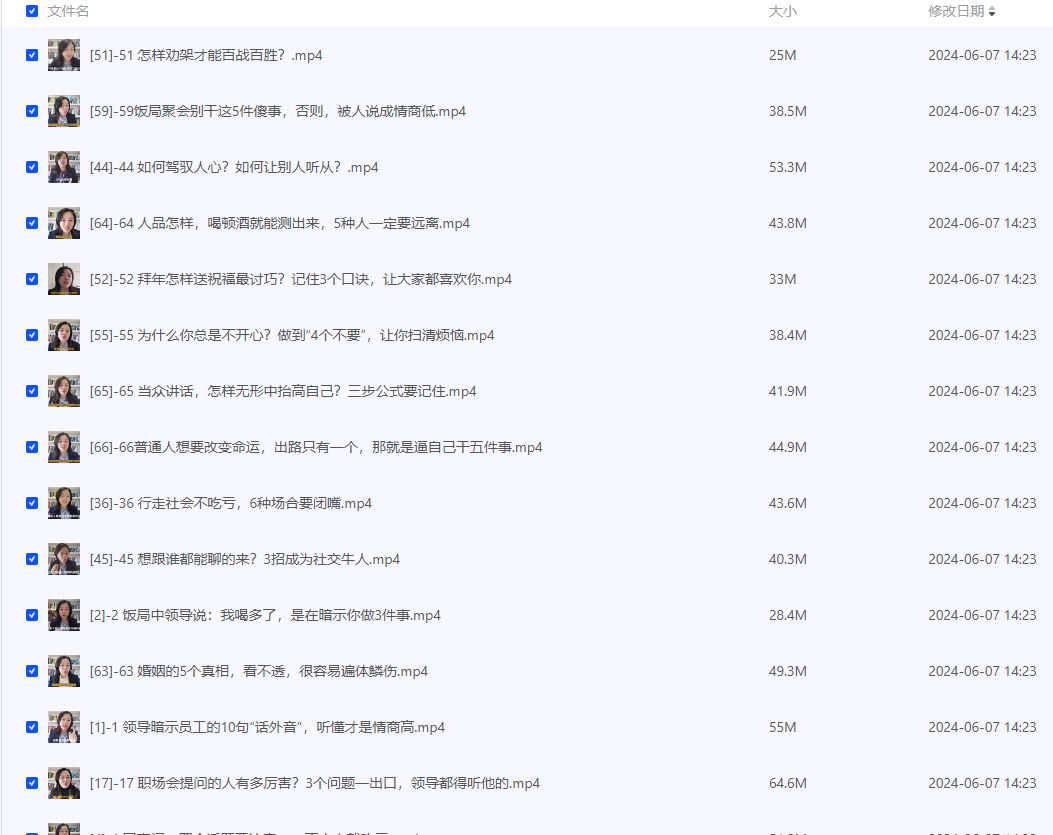Screen dimensions: 1053x835
Task: Click thumbnail of '[66]-66普通人想要改变命运' video
Action: (64, 447)
